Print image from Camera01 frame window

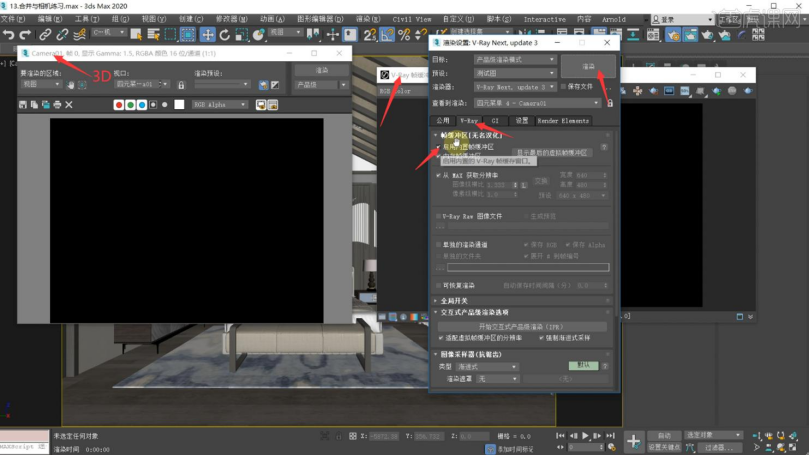click(57, 105)
